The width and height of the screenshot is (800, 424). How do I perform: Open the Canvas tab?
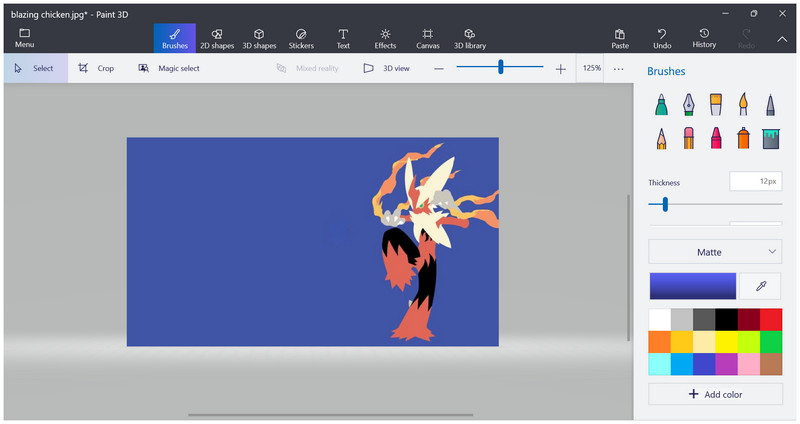tap(428, 38)
